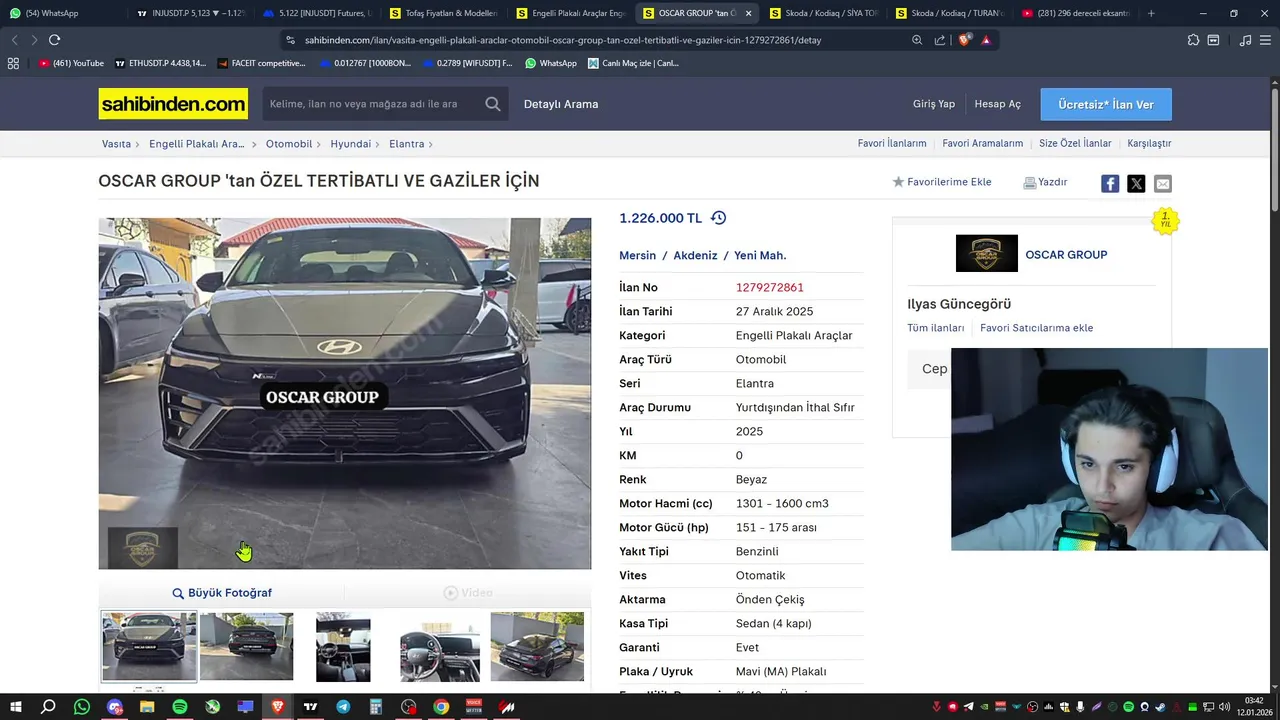This screenshot has width=1280, height=720.
Task: Open the YouTube bookmark
Action: tap(71, 63)
